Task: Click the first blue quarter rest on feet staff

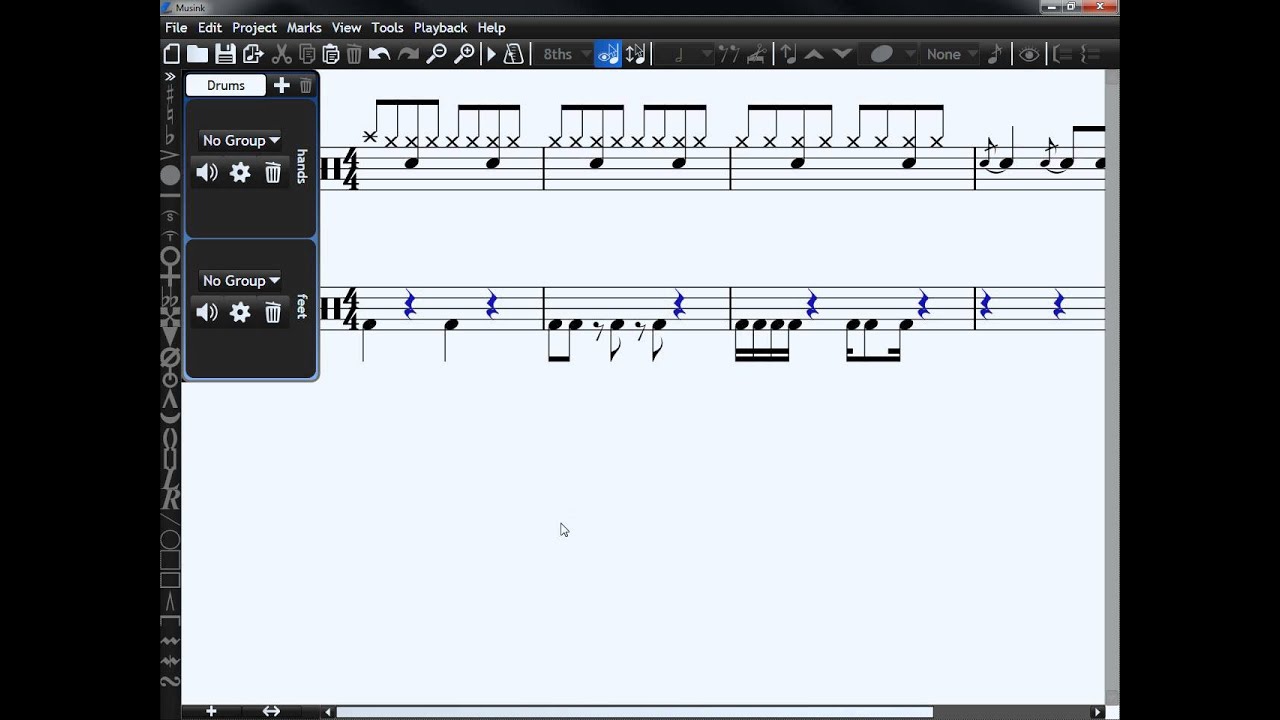Action: (409, 304)
